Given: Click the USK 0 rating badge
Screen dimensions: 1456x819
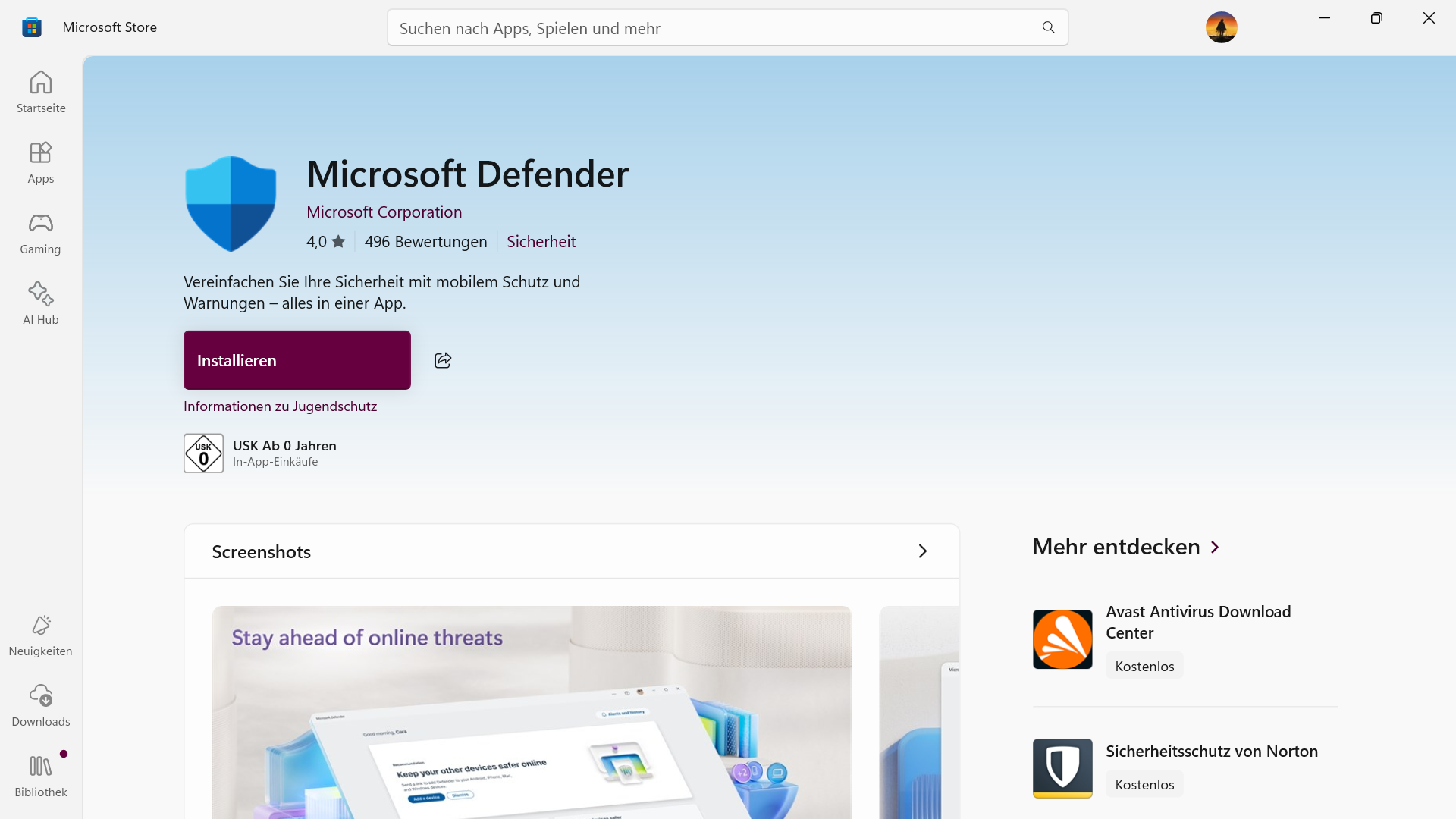Looking at the screenshot, I should pyautogui.click(x=203, y=453).
